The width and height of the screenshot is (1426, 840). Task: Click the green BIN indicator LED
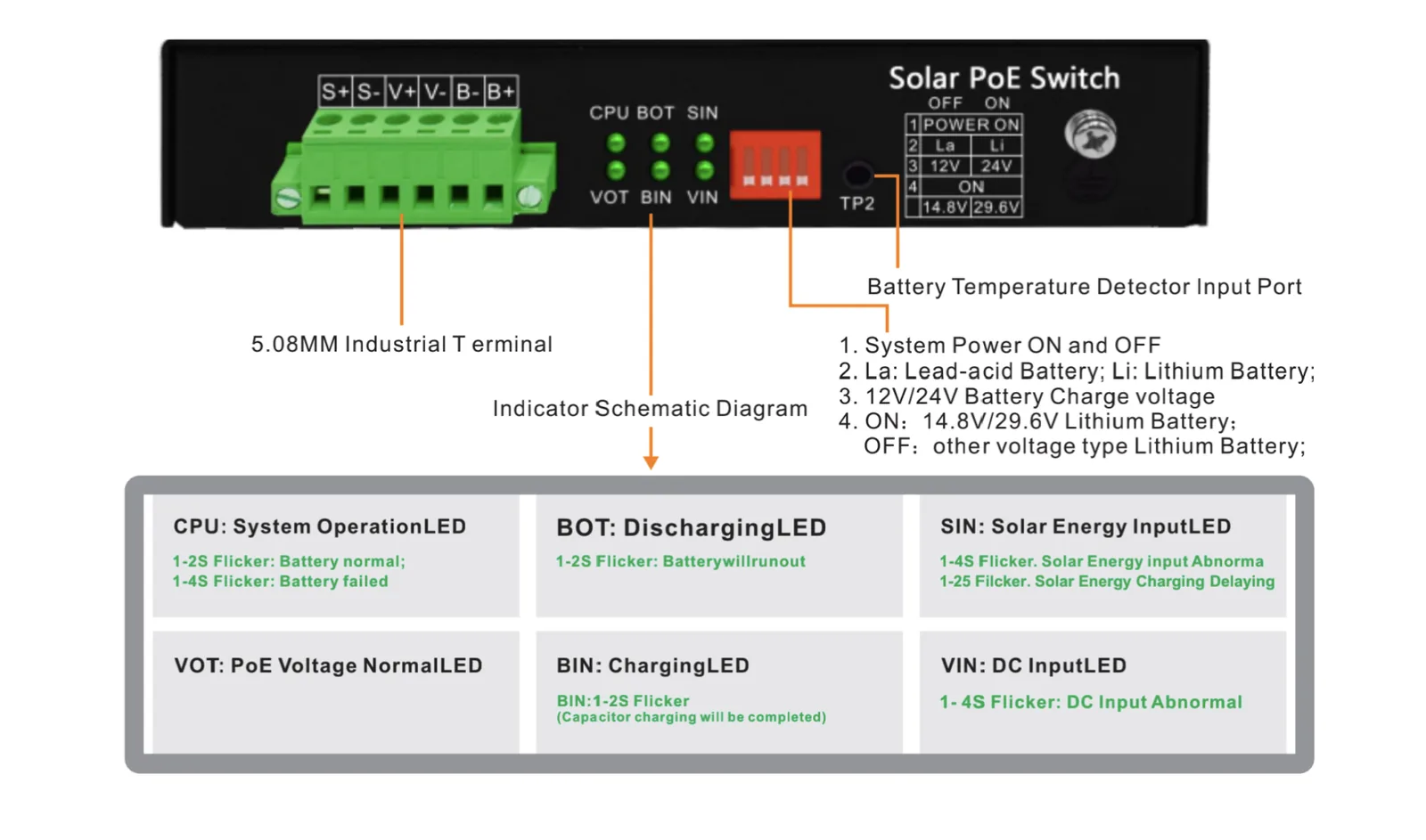click(x=660, y=170)
